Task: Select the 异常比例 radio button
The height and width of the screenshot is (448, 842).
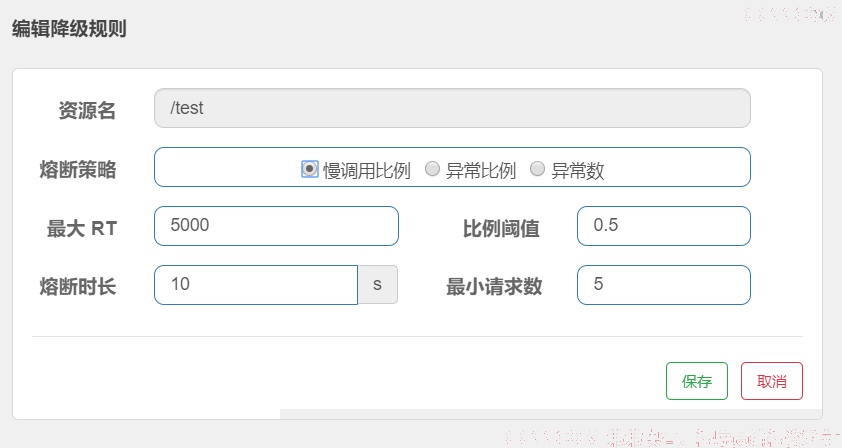Action: (432, 169)
